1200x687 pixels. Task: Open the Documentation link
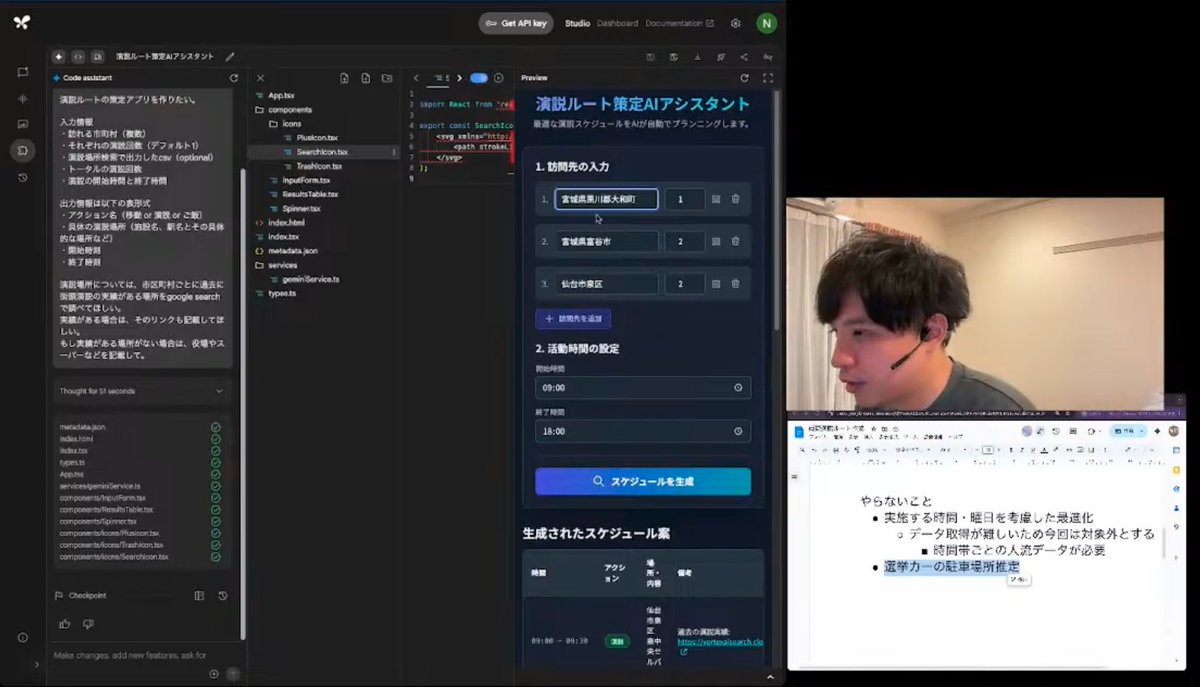[x=679, y=23]
